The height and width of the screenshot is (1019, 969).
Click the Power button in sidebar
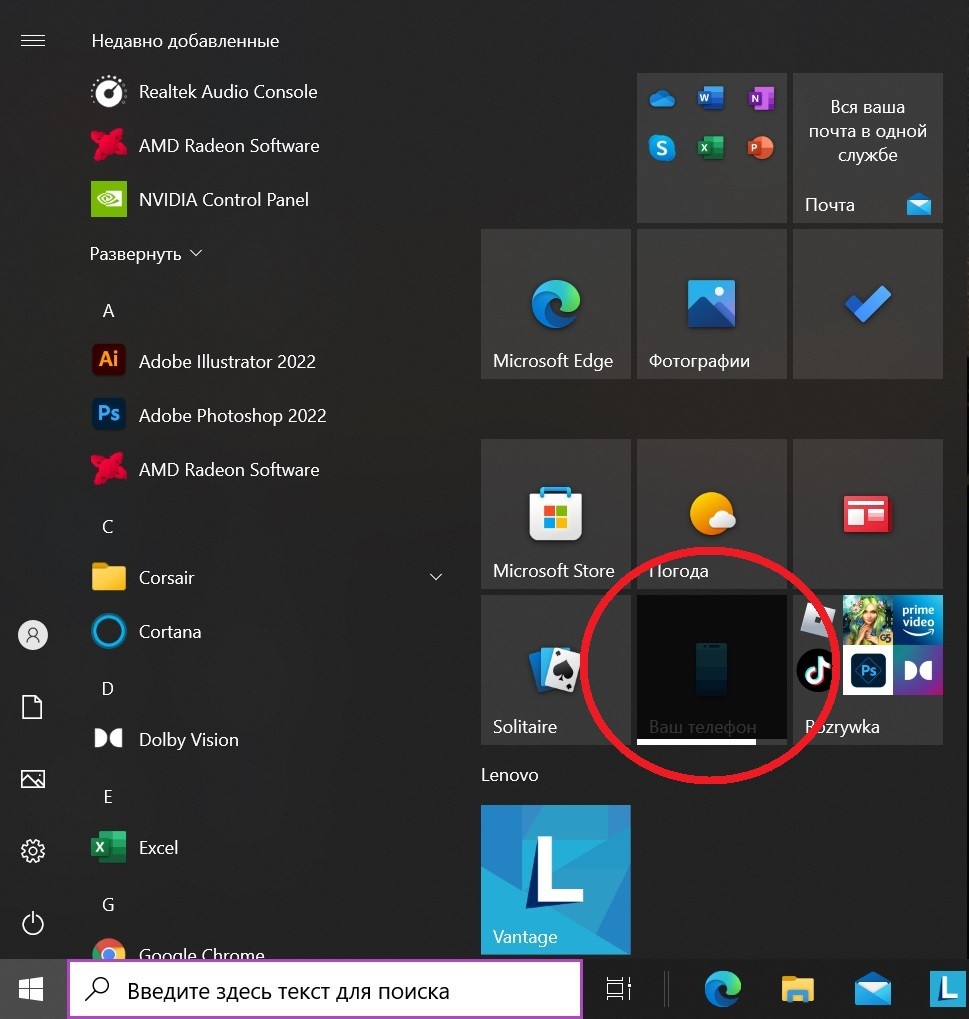(x=33, y=923)
